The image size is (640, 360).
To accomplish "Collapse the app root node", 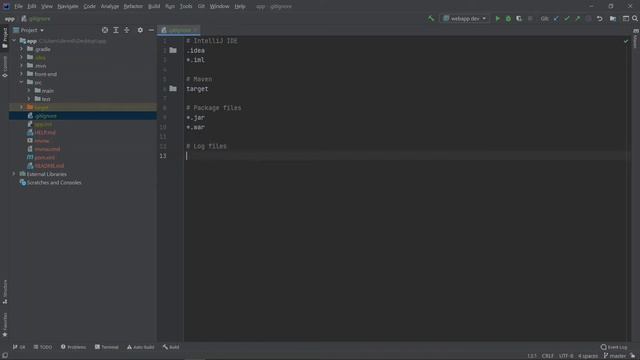I will 14,41.
